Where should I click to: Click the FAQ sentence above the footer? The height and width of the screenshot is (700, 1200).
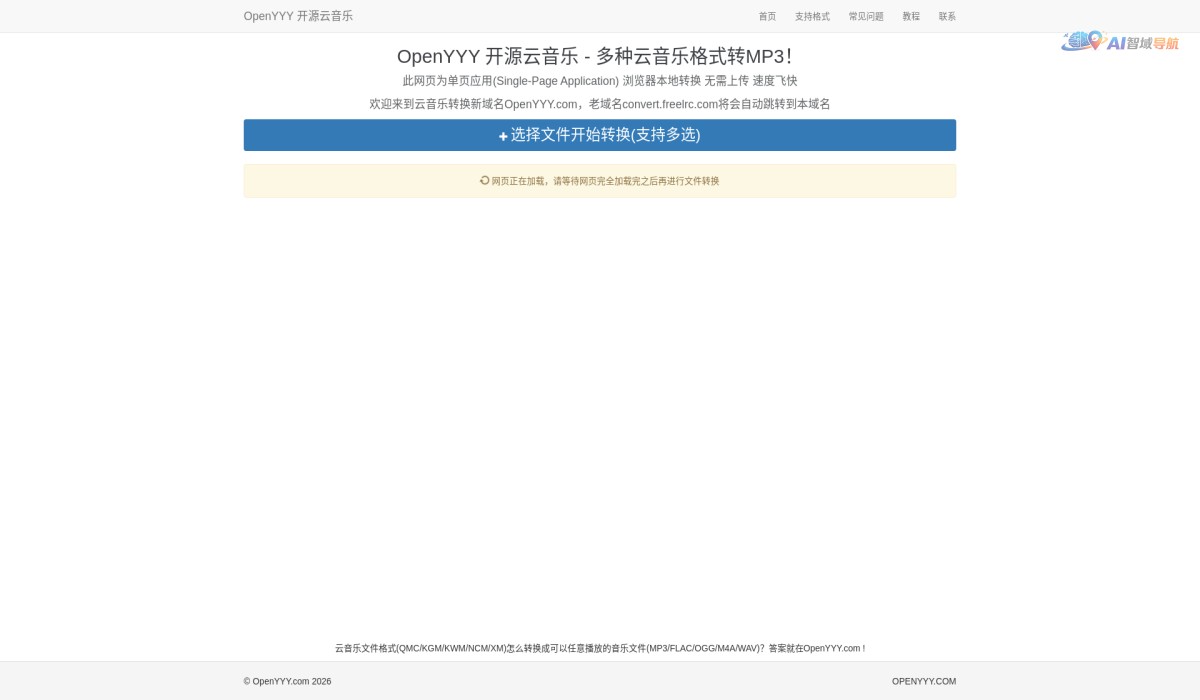[600, 648]
